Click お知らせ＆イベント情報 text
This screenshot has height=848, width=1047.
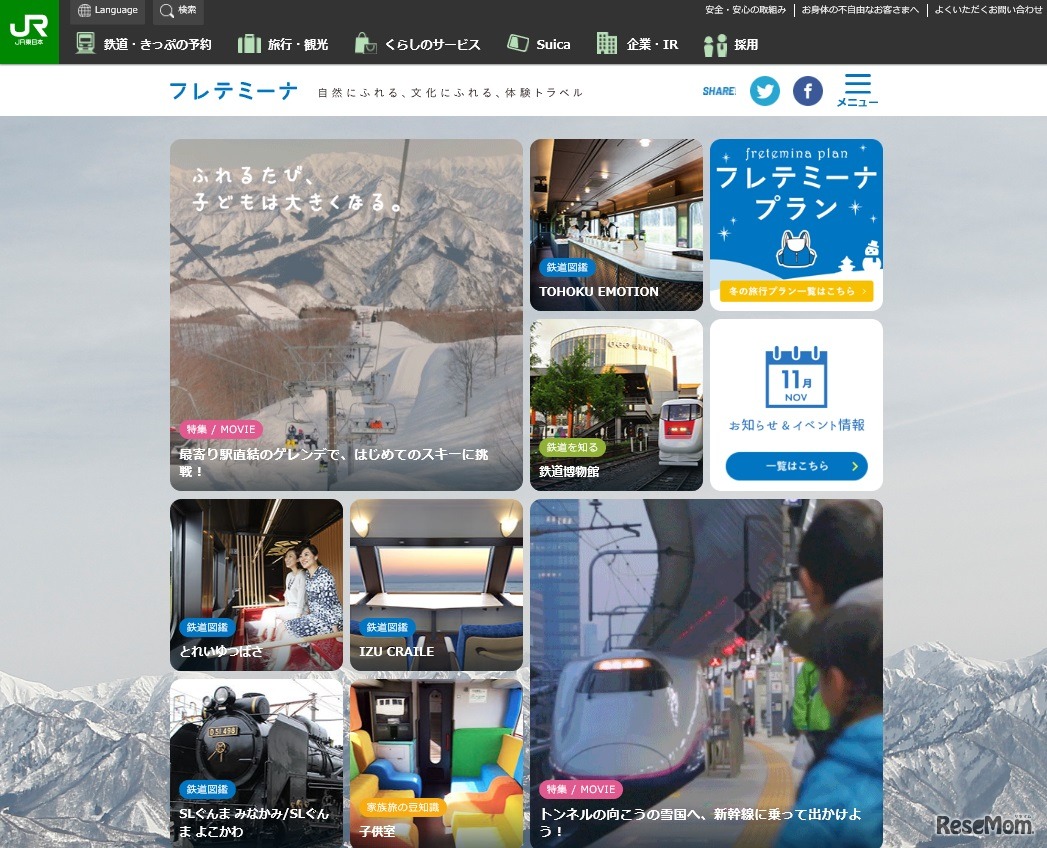796,425
